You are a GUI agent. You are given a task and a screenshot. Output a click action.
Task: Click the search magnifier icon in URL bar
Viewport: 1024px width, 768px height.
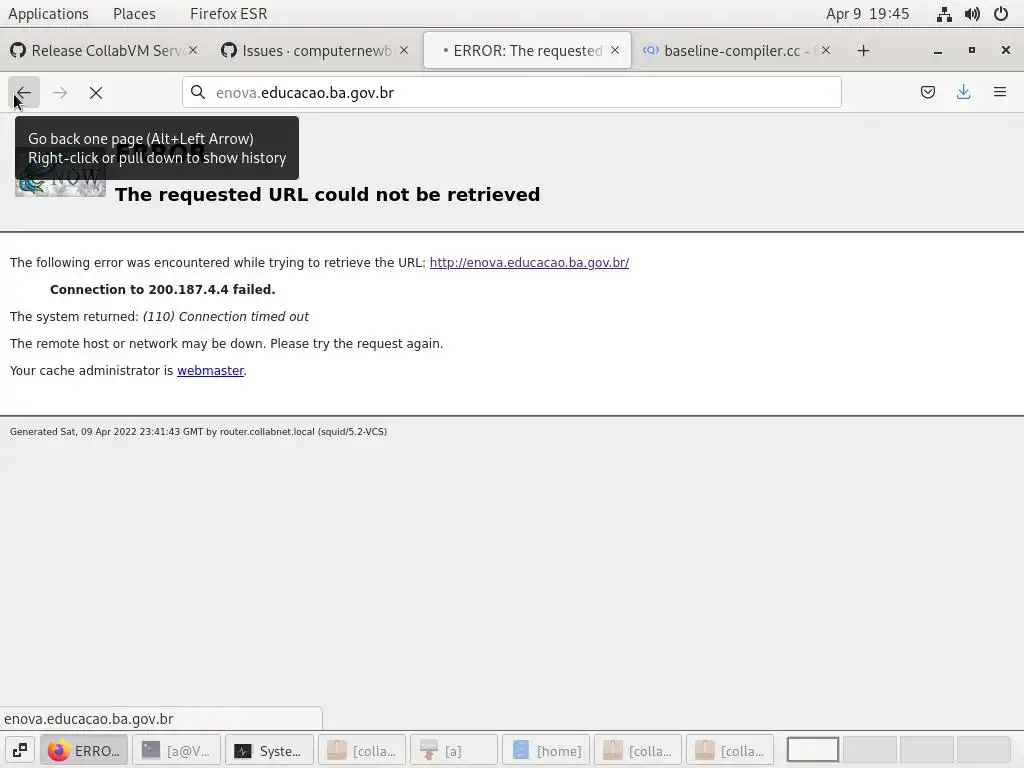[198, 92]
